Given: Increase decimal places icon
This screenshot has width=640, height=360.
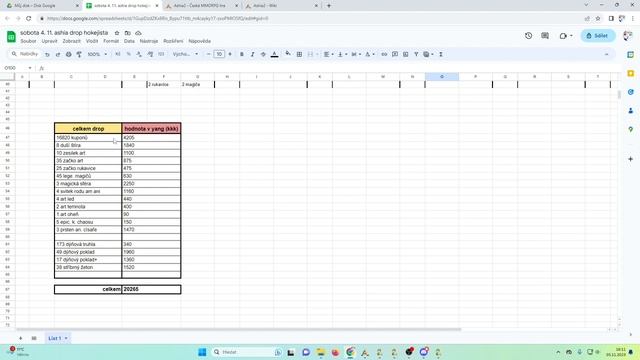Looking at the screenshot, I should [x=150, y=54].
